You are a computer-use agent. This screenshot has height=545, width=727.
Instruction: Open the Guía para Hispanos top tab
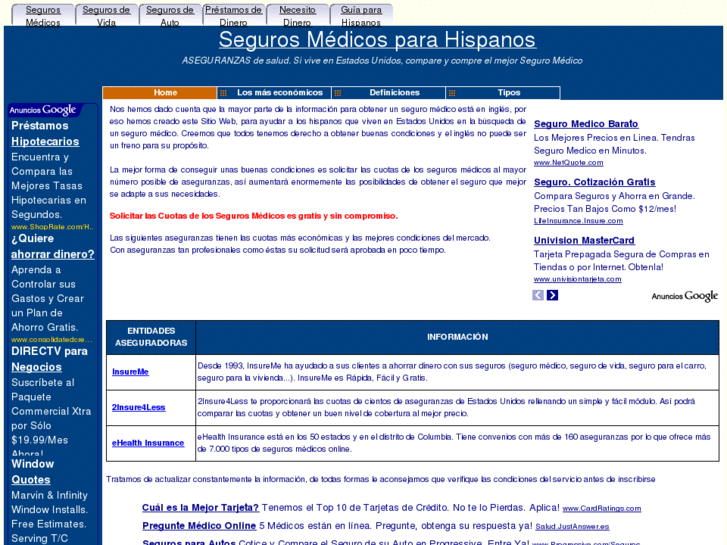pos(361,16)
